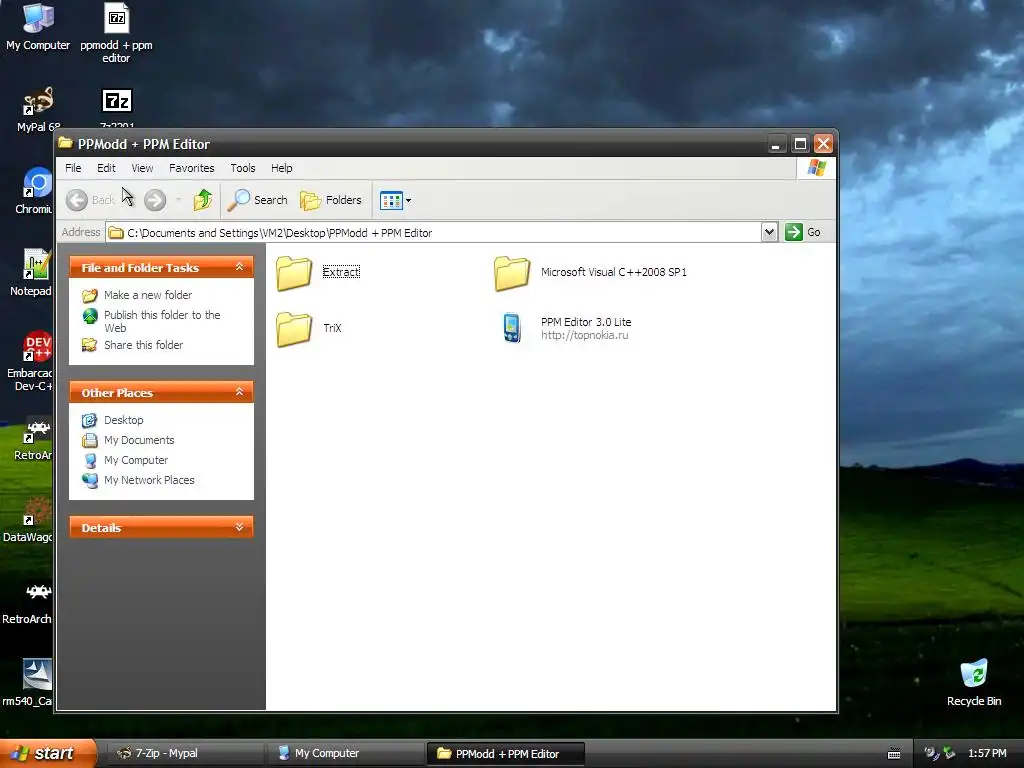Screen dimensions: 1024x768
Task: Collapse the File and Folder Tasks panel
Action: pos(239,267)
